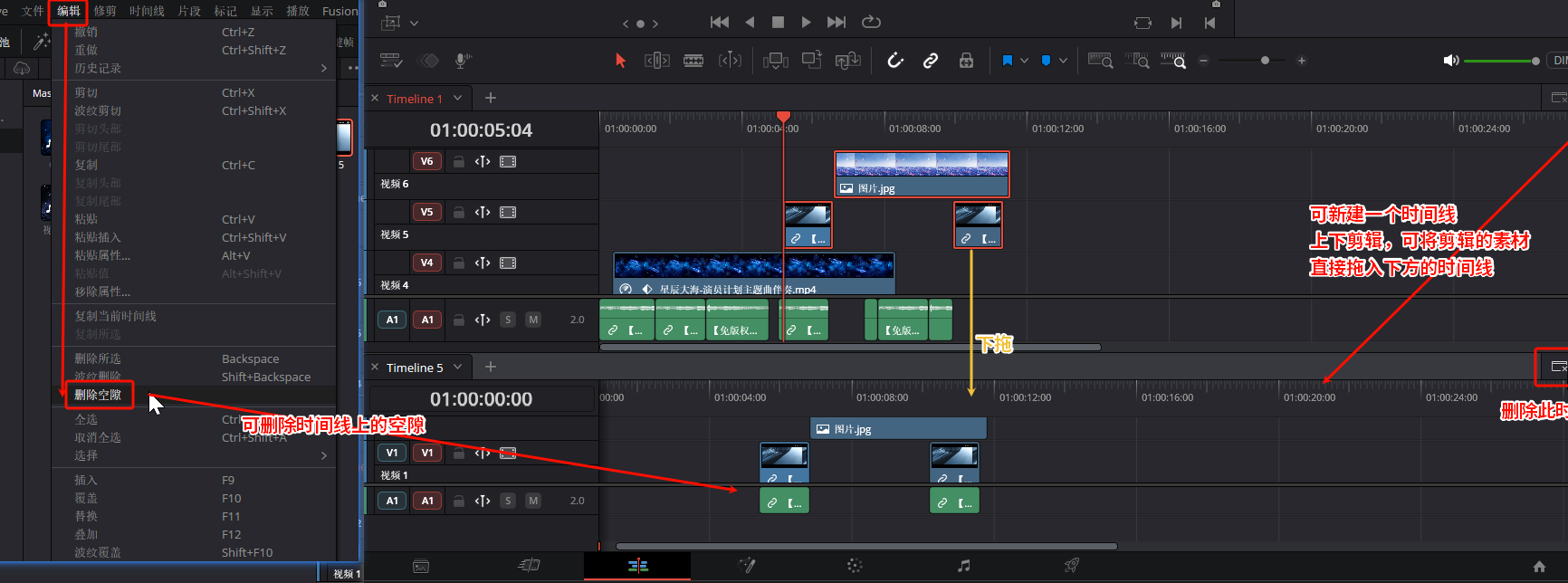The width and height of the screenshot is (1568, 583).
Task: Select the red arrow Selection Mode tool
Action: point(620,61)
